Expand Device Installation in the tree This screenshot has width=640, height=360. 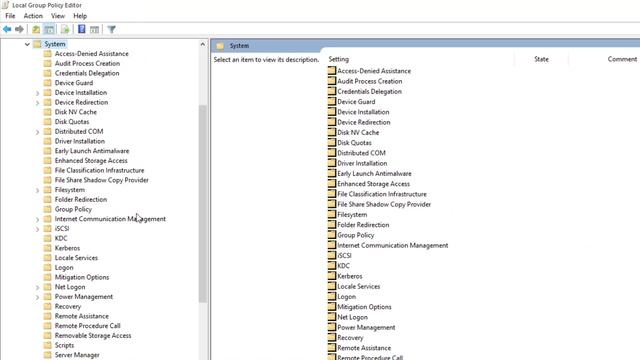pos(38,93)
